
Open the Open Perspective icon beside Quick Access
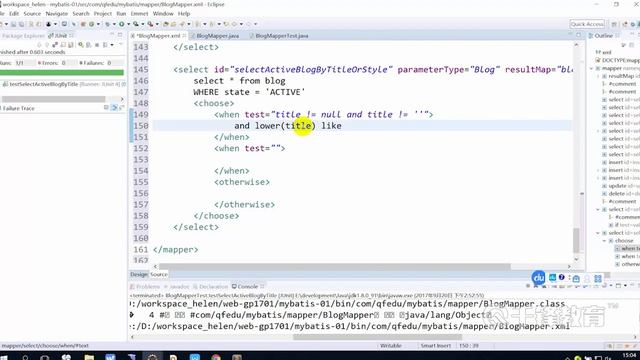click(x=614, y=24)
